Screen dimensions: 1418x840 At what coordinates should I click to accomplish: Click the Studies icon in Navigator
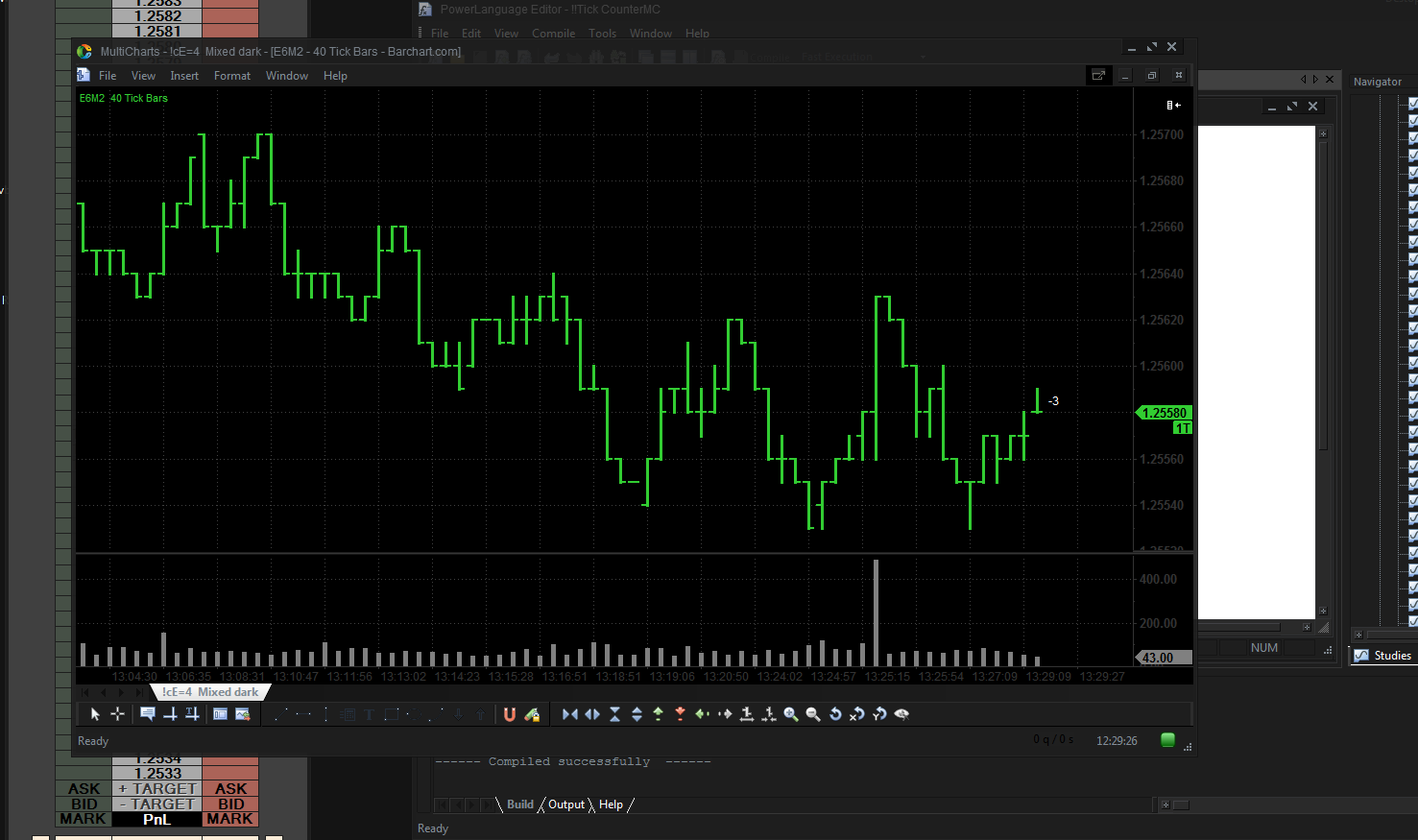click(1361, 656)
